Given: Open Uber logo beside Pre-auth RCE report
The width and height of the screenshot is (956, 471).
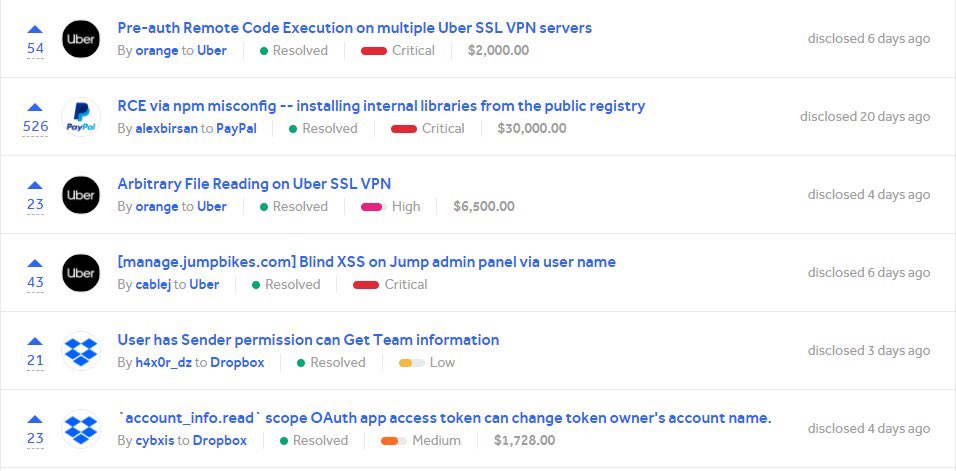Looking at the screenshot, I should (81, 39).
